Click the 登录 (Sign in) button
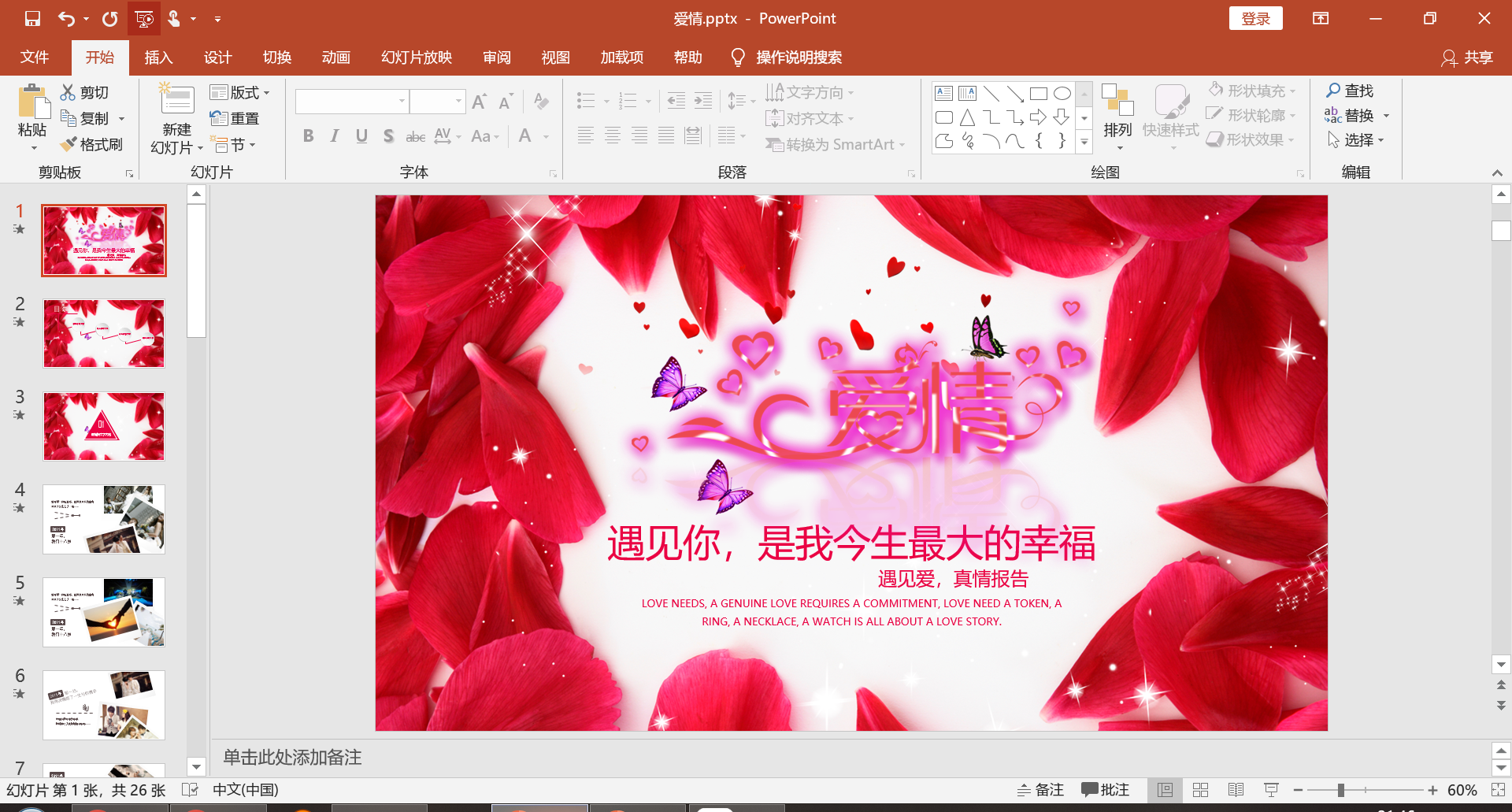Image resolution: width=1512 pixels, height=812 pixels. [1255, 17]
